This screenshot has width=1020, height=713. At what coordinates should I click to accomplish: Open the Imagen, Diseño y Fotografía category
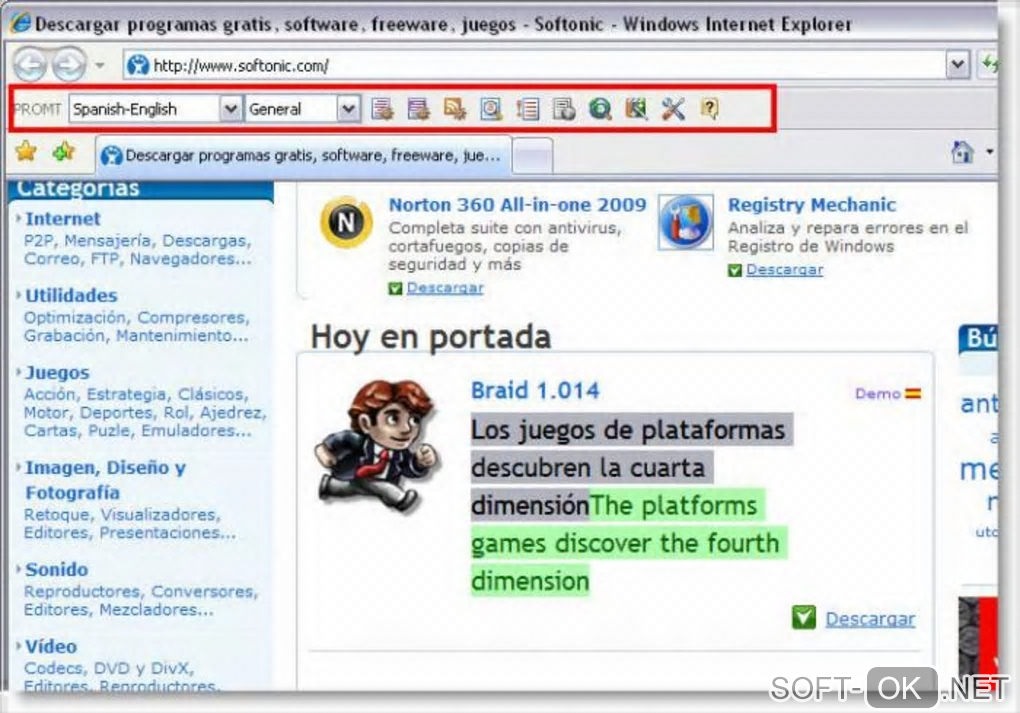[105, 480]
